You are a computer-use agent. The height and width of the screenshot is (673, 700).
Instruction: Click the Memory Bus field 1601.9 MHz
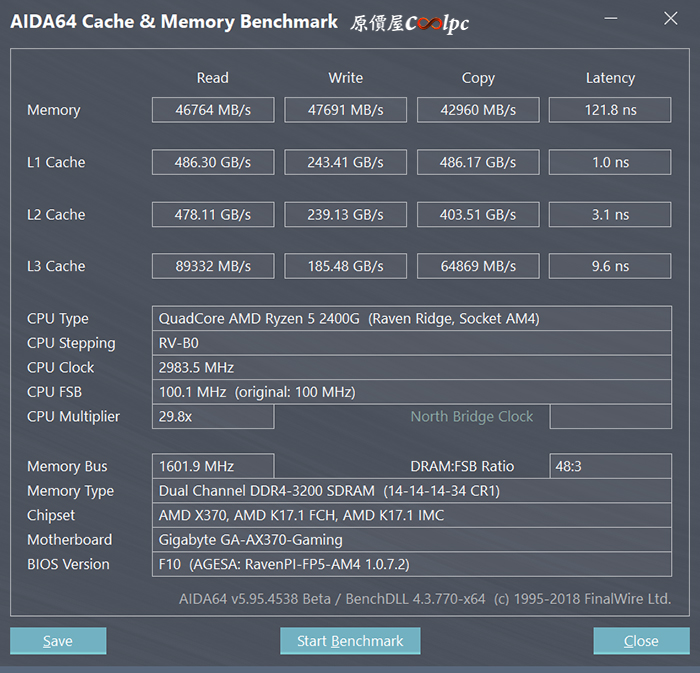(x=213, y=466)
